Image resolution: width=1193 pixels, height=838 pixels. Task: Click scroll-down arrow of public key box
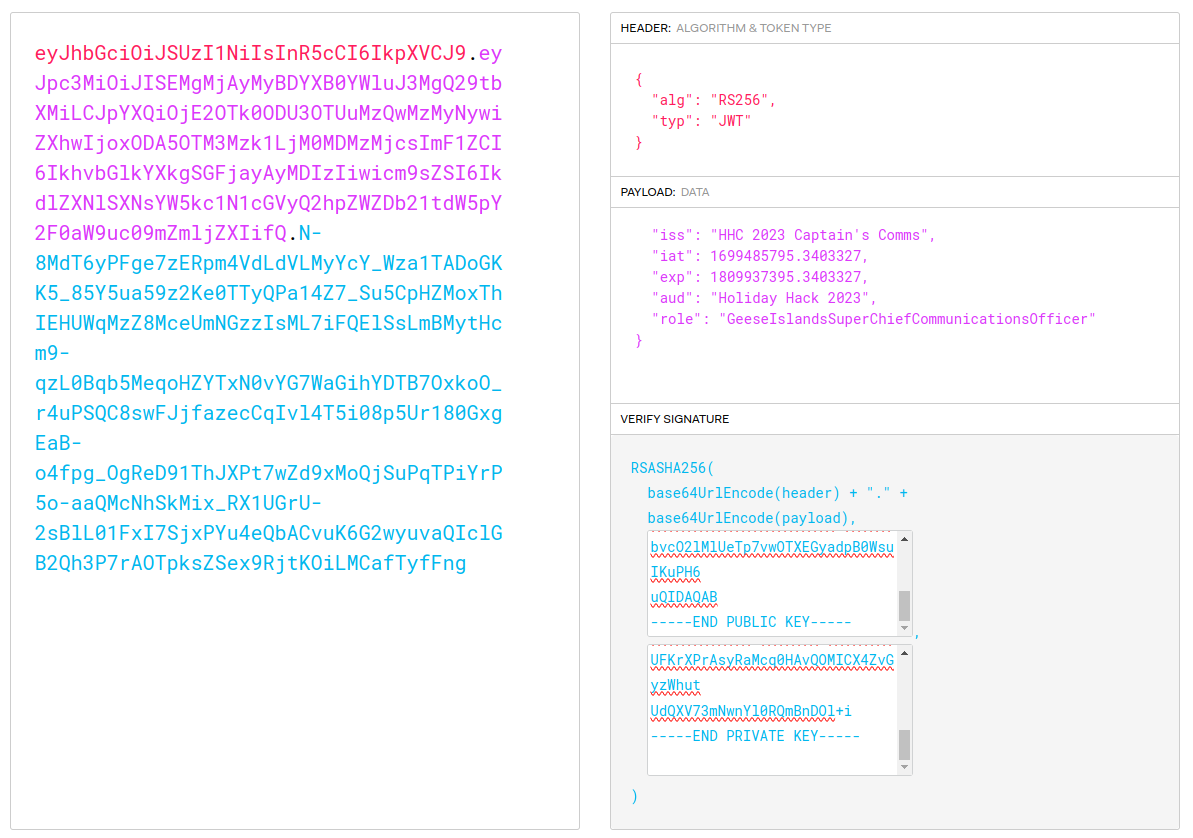point(905,629)
